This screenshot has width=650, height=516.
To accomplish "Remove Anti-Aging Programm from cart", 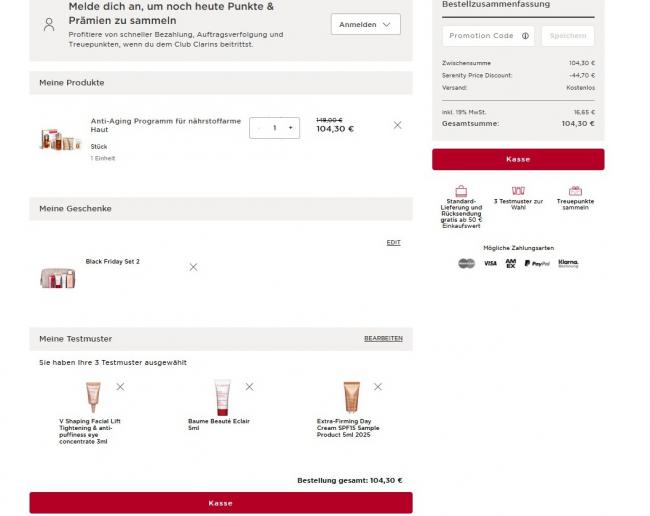I will [x=397, y=125].
